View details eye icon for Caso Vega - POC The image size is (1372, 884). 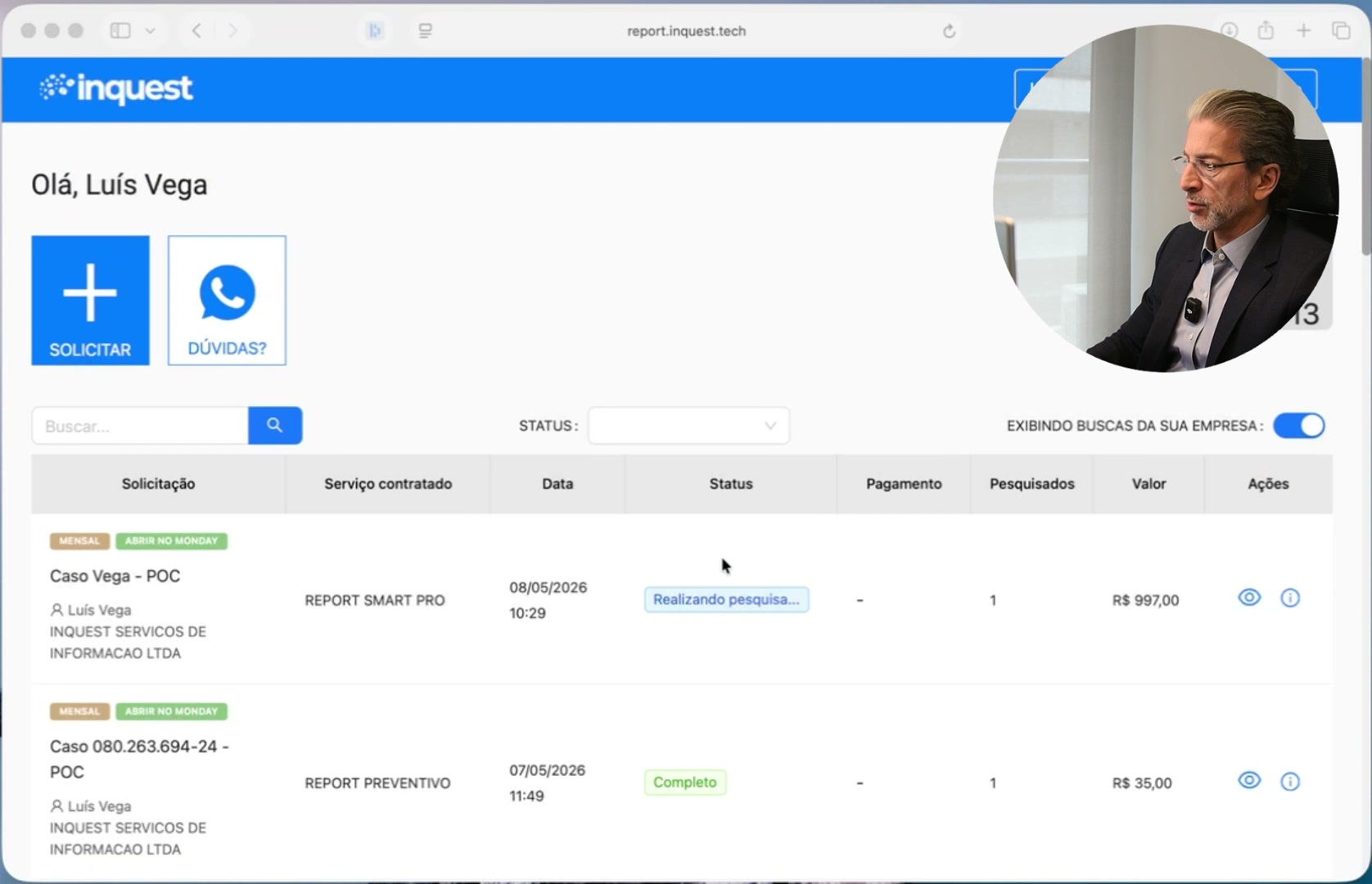point(1249,598)
